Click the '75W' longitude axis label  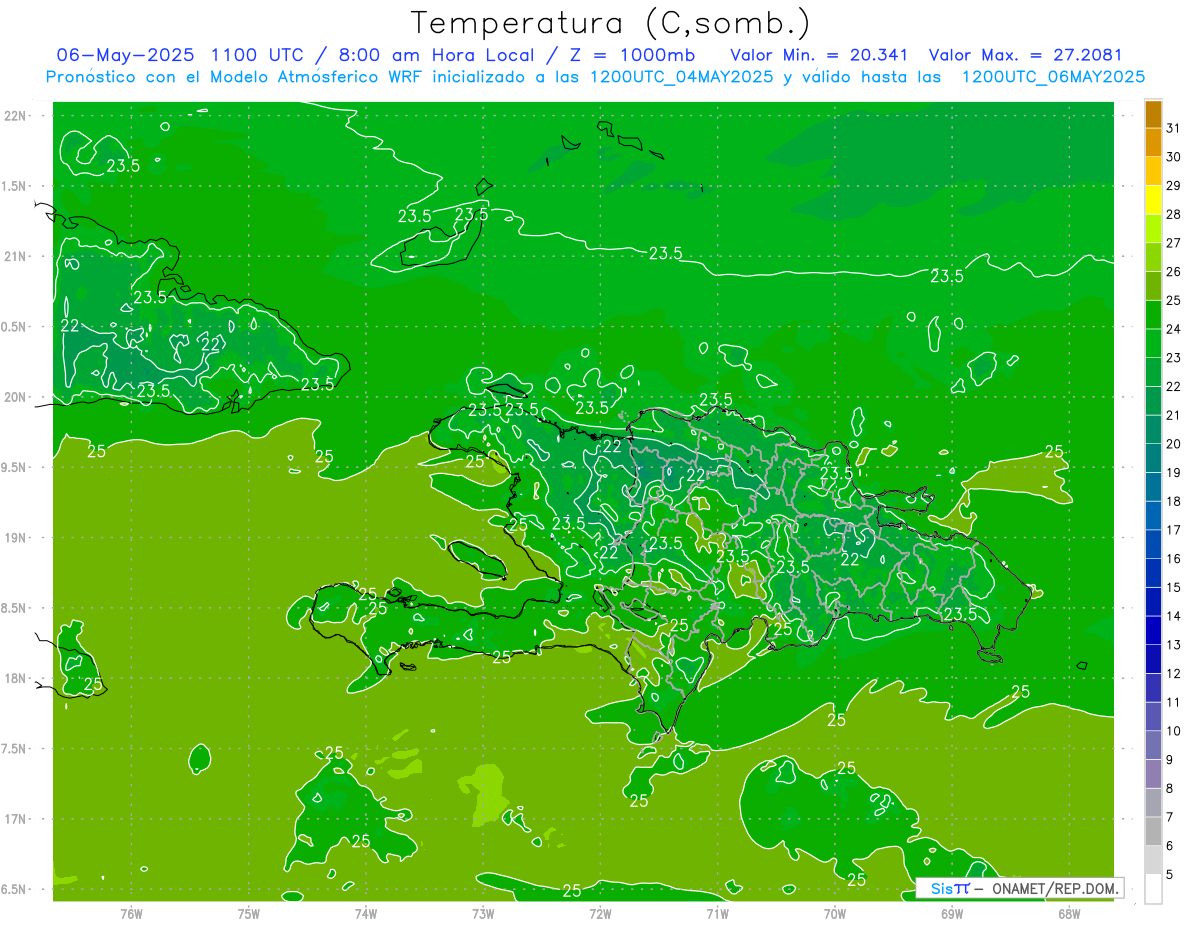(249, 914)
